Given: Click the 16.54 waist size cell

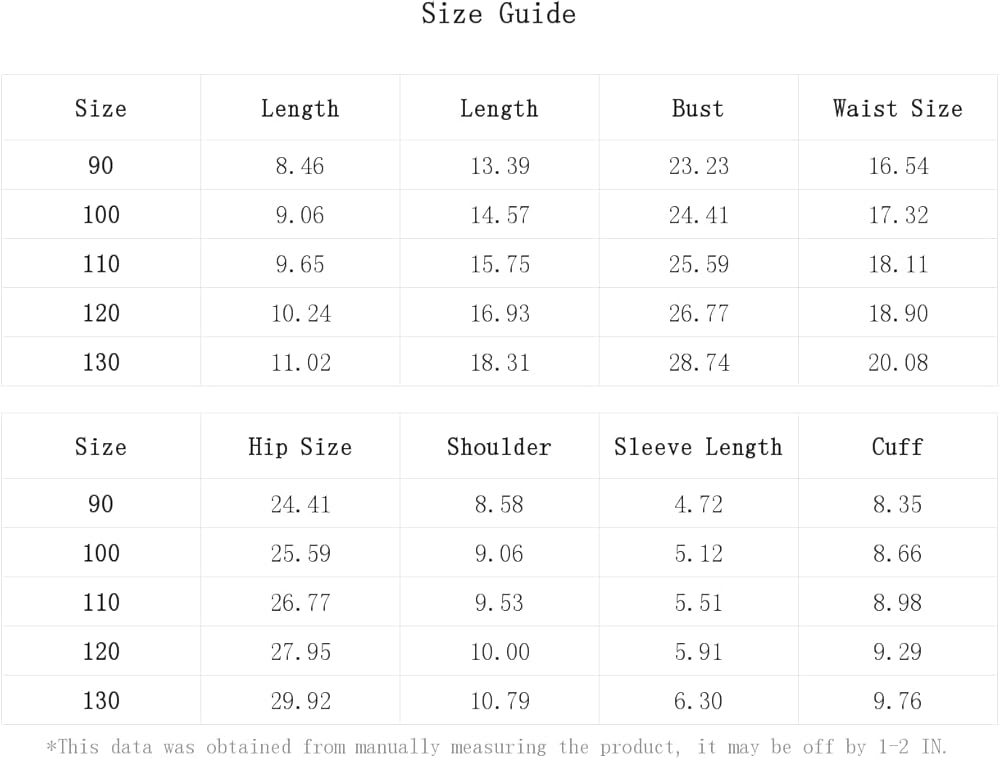Looking at the screenshot, I should tap(898, 166).
